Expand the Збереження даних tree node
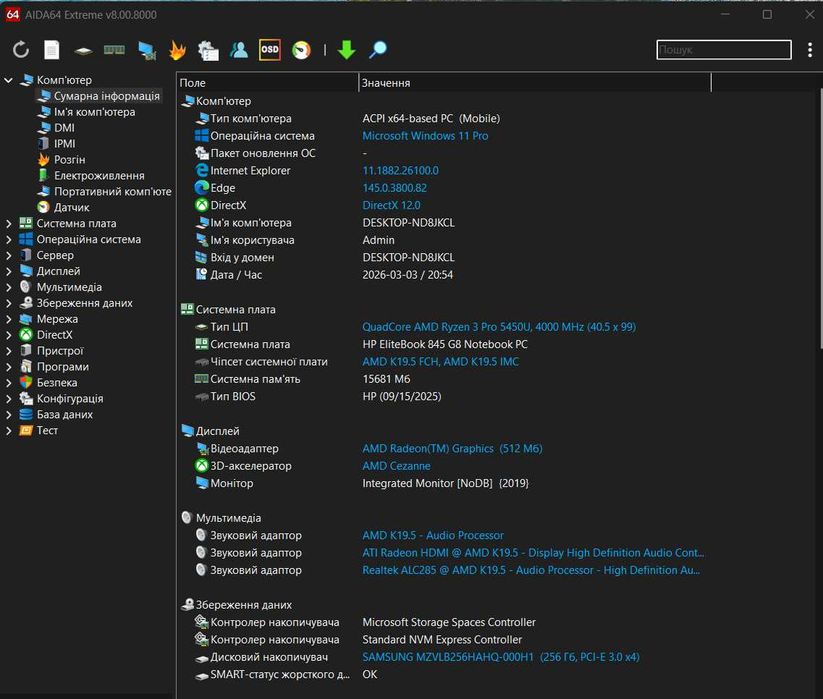 (x=8, y=303)
